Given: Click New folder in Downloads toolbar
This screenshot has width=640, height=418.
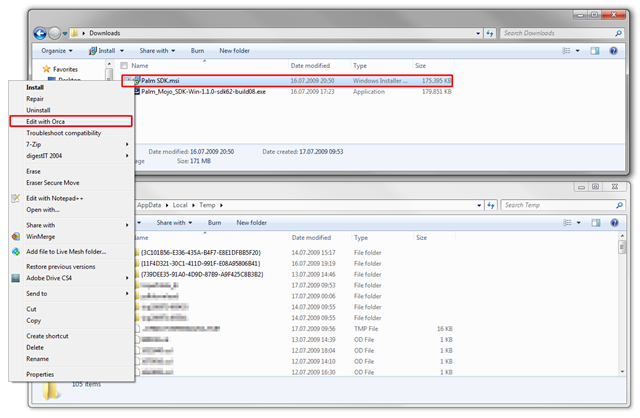Looking at the screenshot, I should 234,51.
